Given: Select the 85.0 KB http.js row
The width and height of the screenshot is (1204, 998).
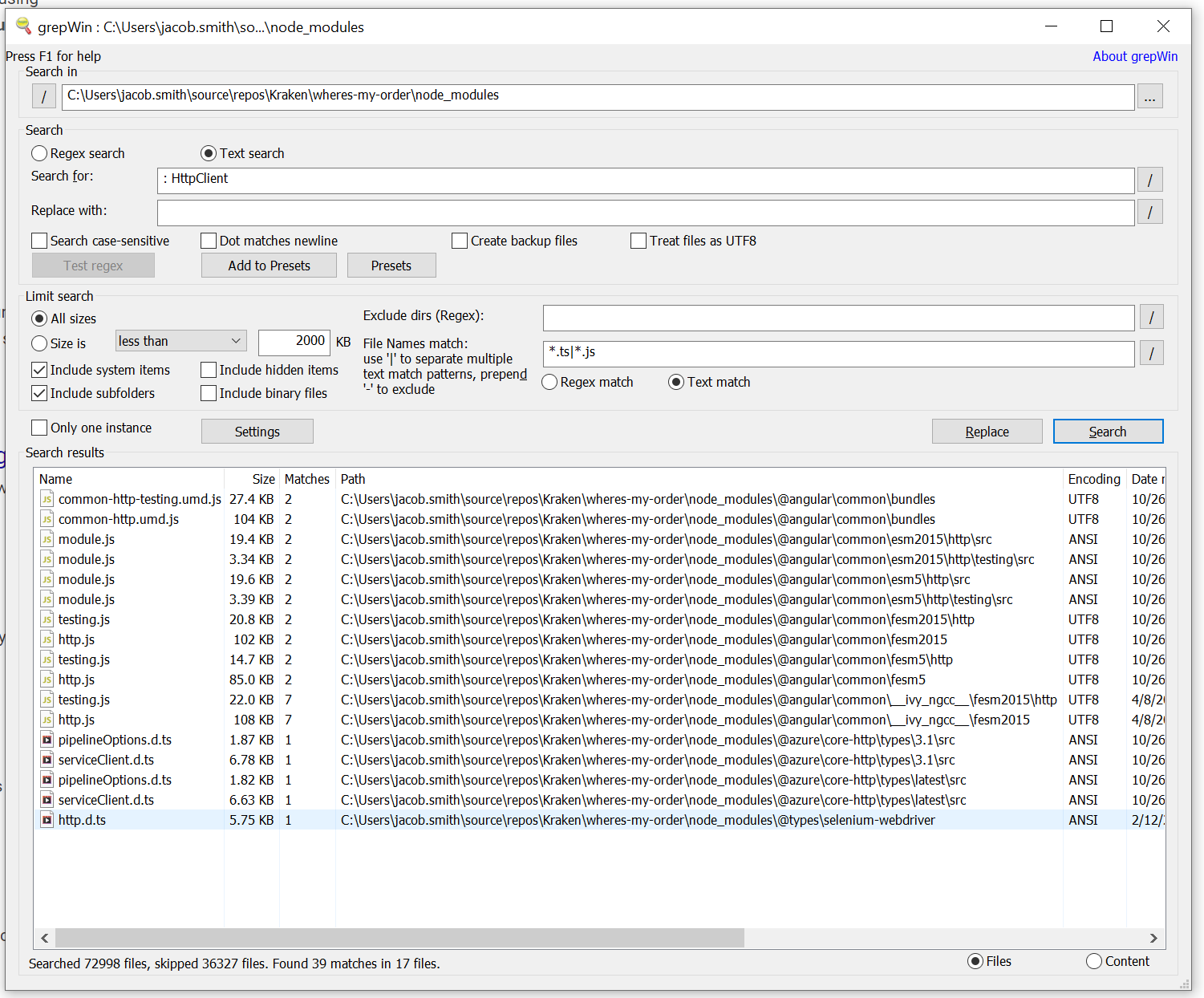Looking at the screenshot, I should (x=599, y=680).
